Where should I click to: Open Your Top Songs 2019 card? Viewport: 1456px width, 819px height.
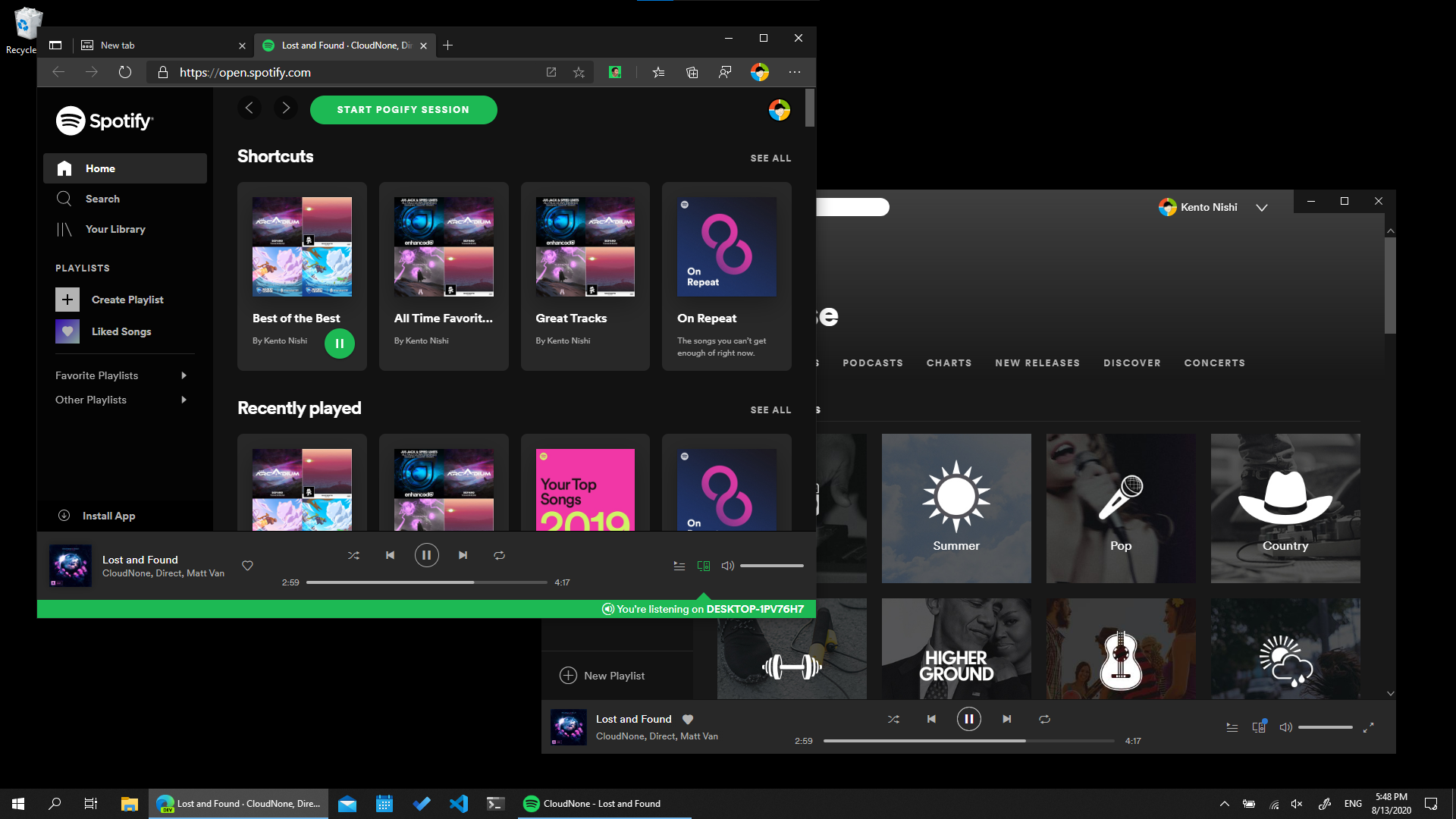point(585,482)
